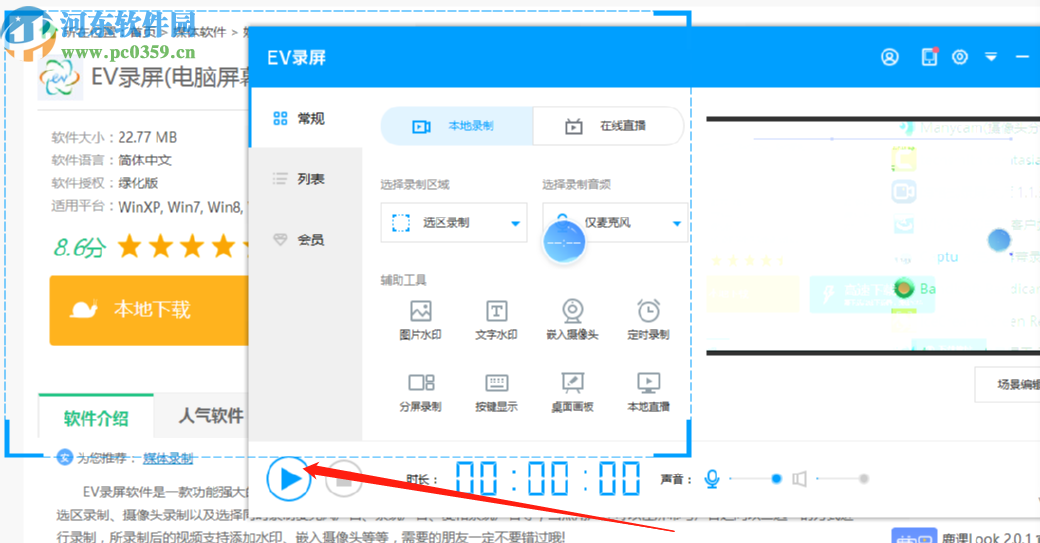Adjust the speaker volume slider
The height and width of the screenshot is (543, 1040).
point(842,479)
